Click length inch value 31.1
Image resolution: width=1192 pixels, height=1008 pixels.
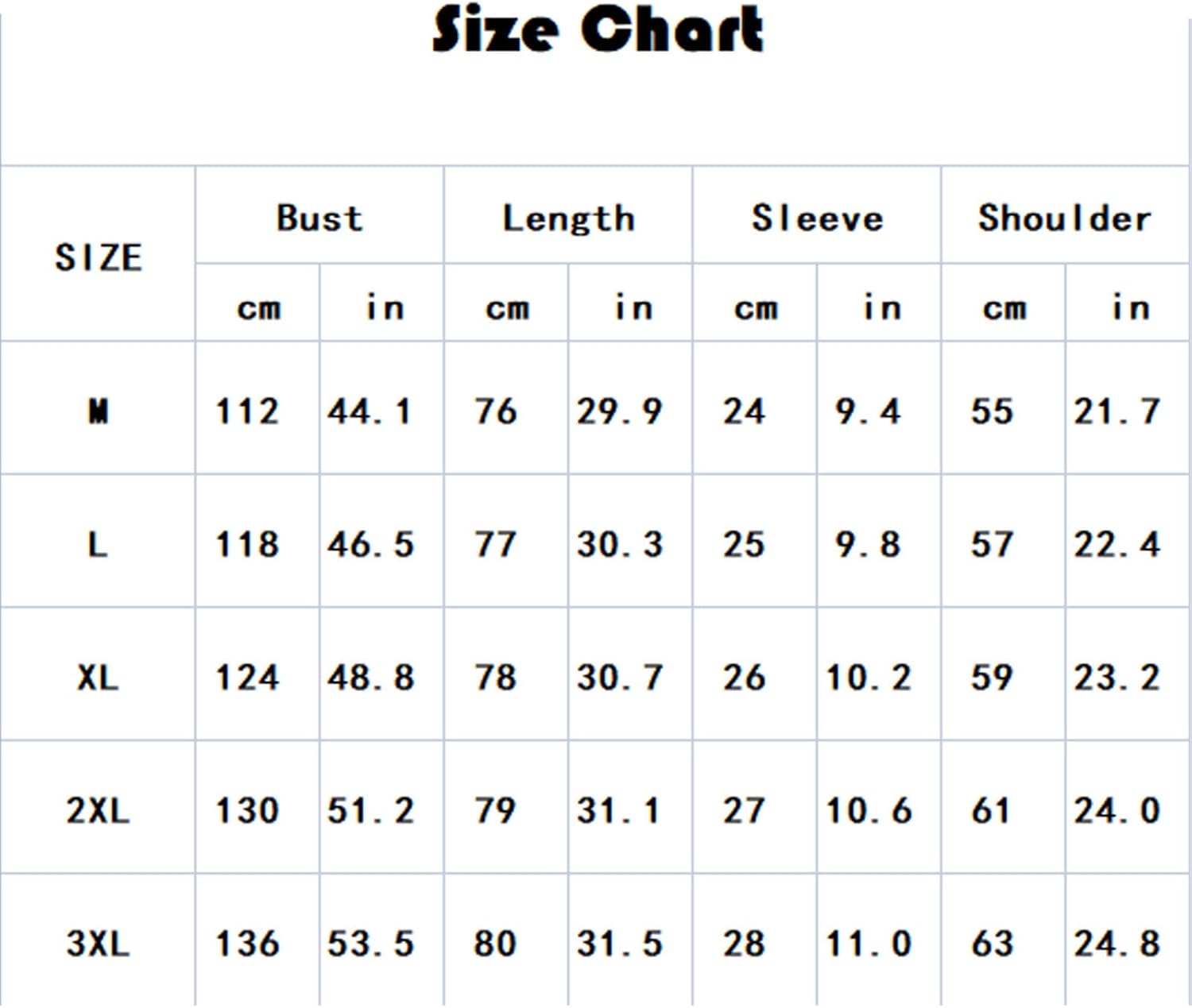click(x=619, y=810)
